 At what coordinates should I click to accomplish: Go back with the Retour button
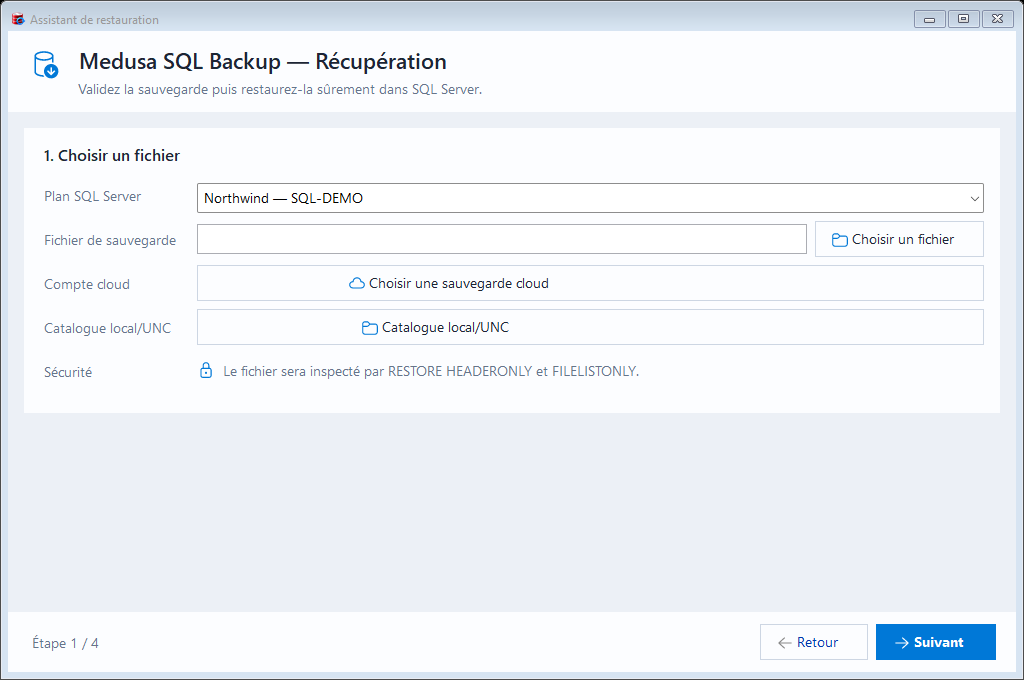point(814,642)
